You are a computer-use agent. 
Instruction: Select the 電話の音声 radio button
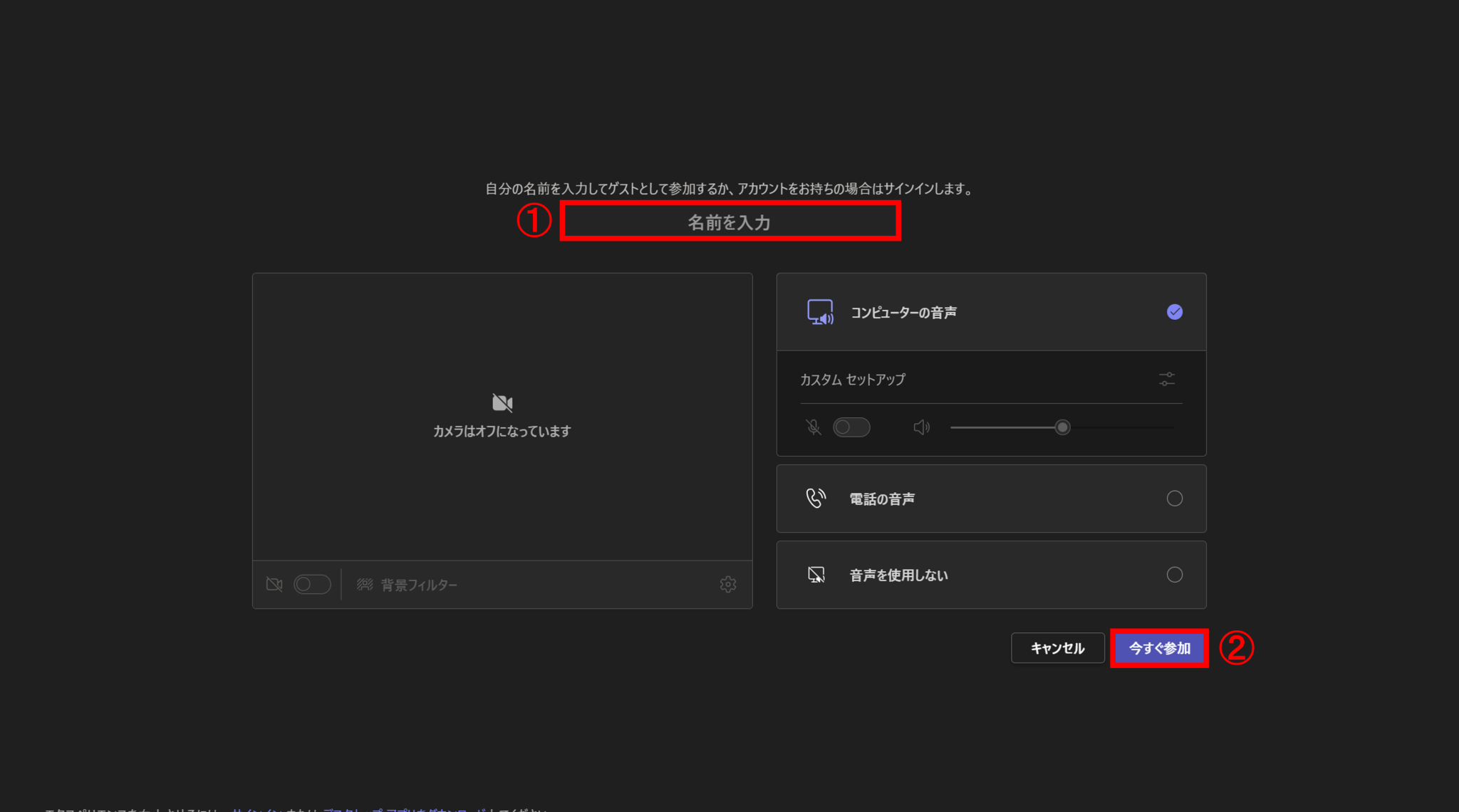1175,499
